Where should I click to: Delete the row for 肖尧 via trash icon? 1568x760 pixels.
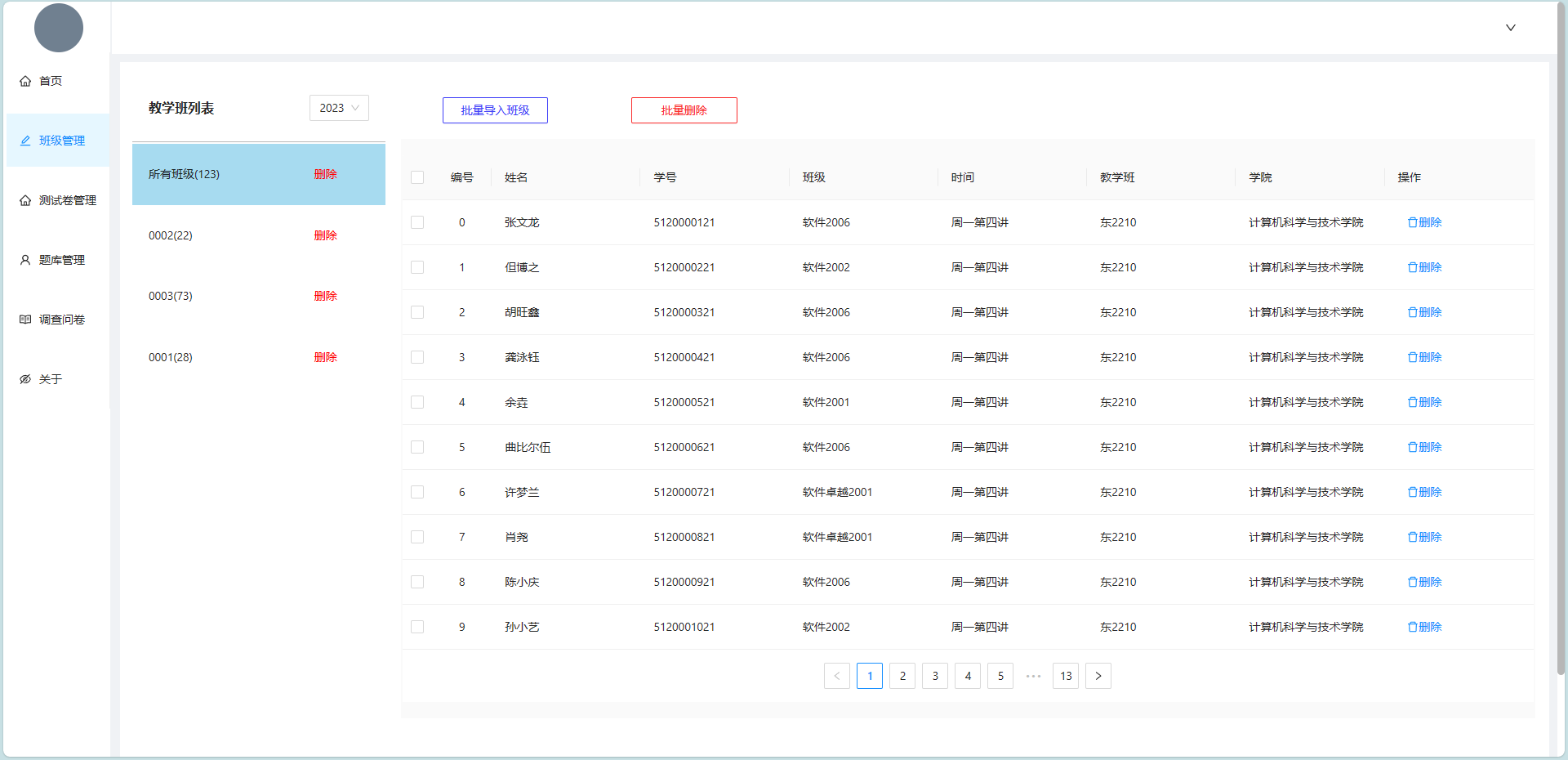tap(1413, 537)
